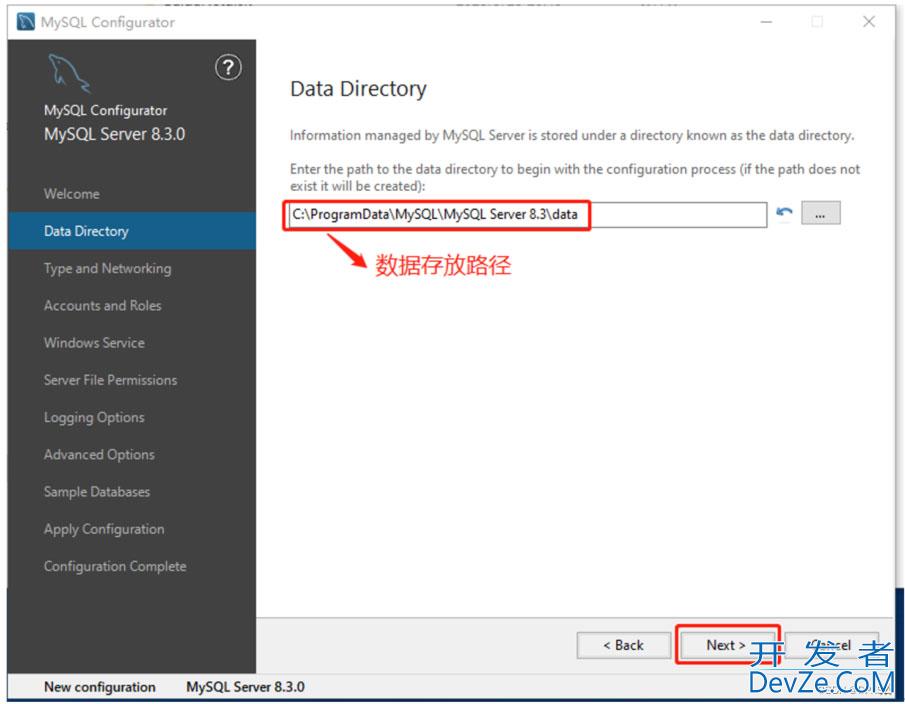
Task: Click the 'Information managed by MySQL Server' description
Action: pyautogui.click(x=572, y=136)
